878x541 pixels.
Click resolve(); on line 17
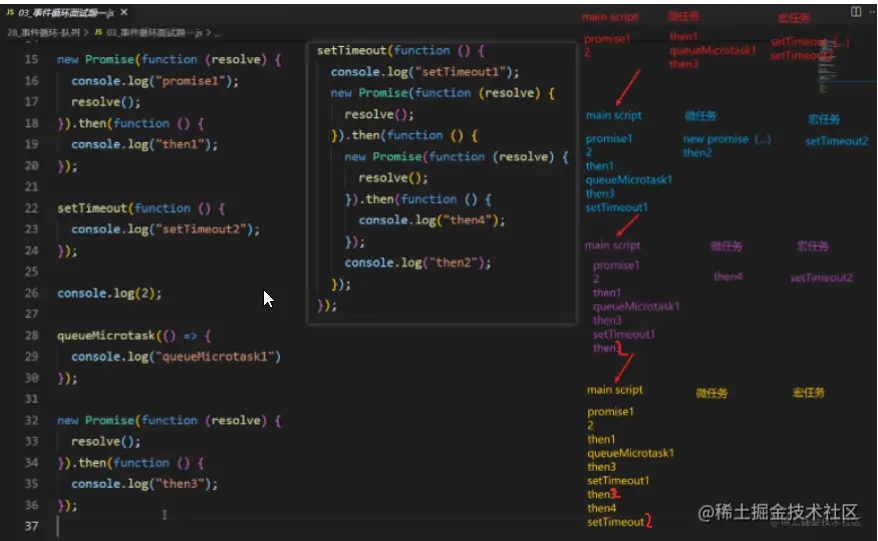[105, 102]
